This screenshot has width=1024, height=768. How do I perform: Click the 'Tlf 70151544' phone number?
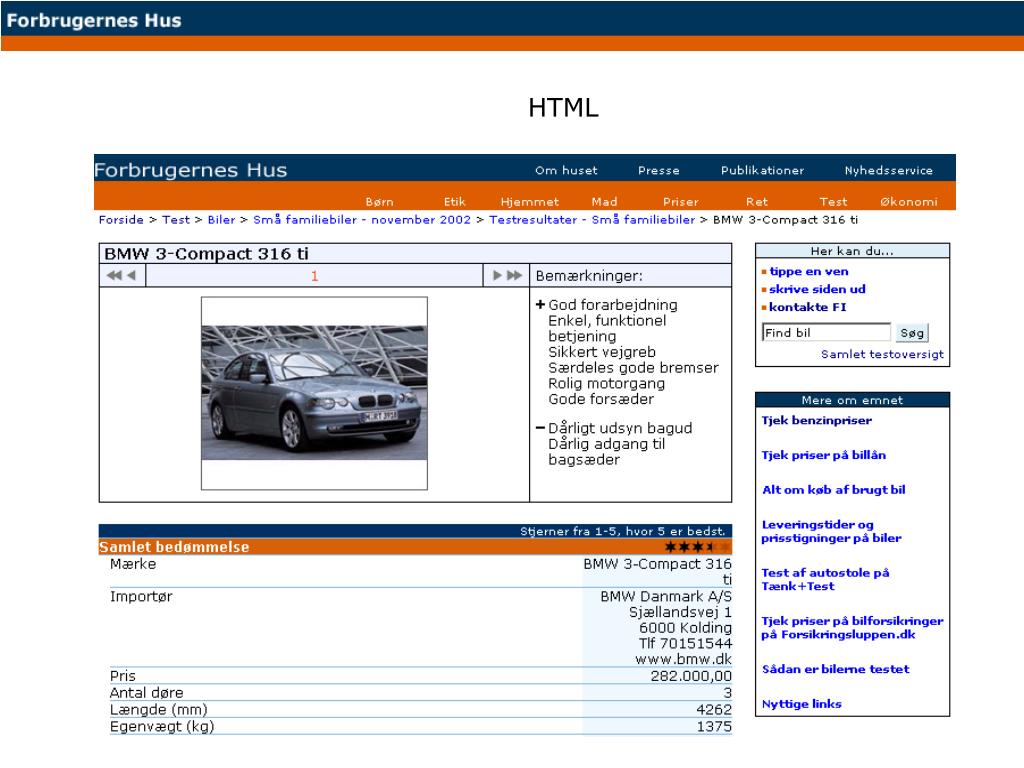click(685, 643)
